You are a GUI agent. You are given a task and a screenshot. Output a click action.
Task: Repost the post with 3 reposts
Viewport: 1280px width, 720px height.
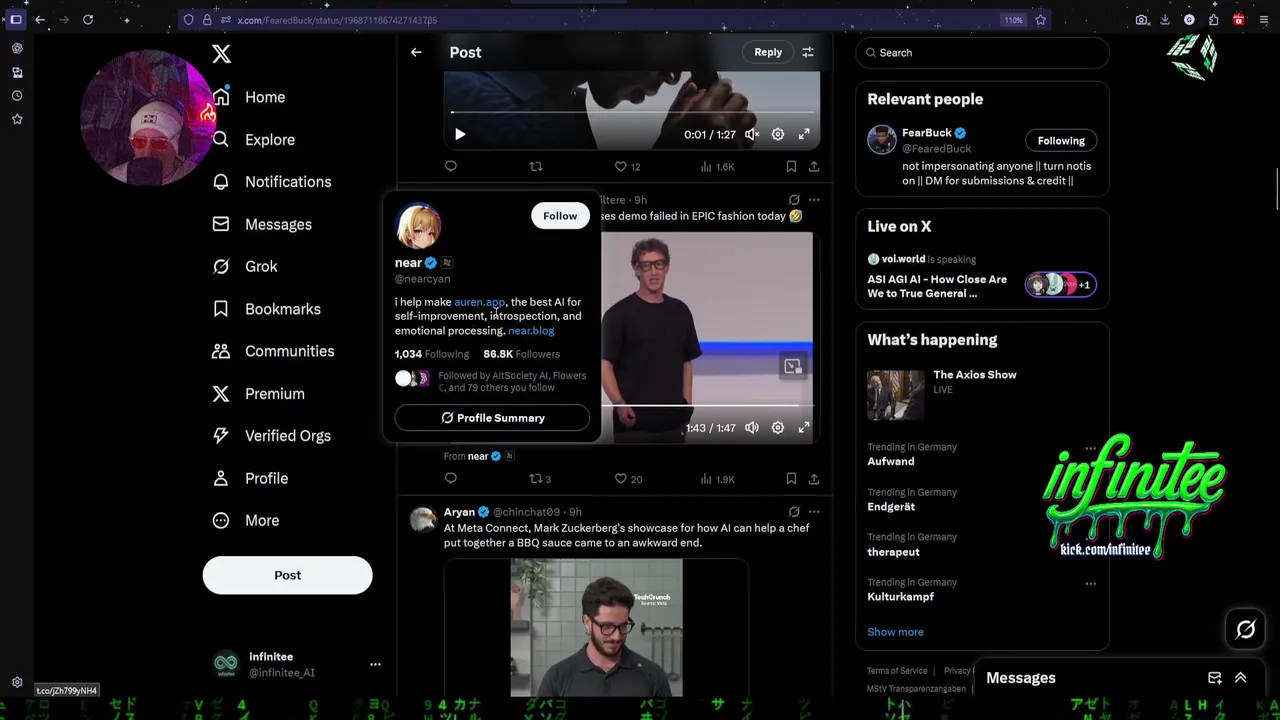[540, 479]
